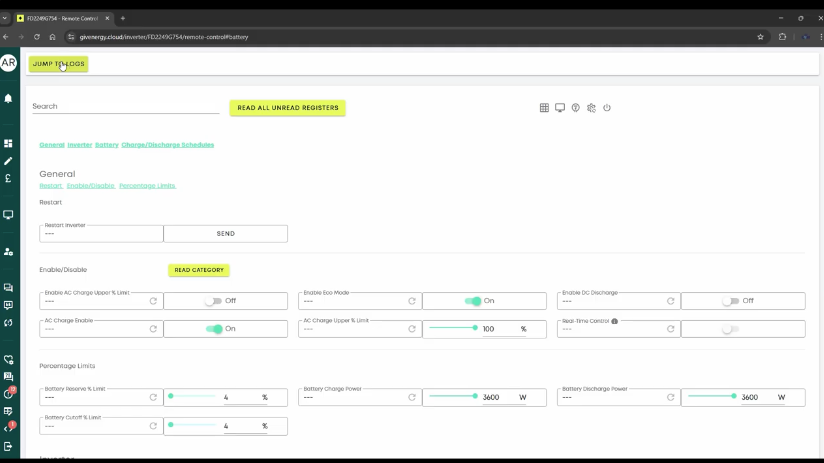824x463 pixels.
Task: Toggle the Enable AC Charge Upper % Limit switch
Action: coord(212,301)
